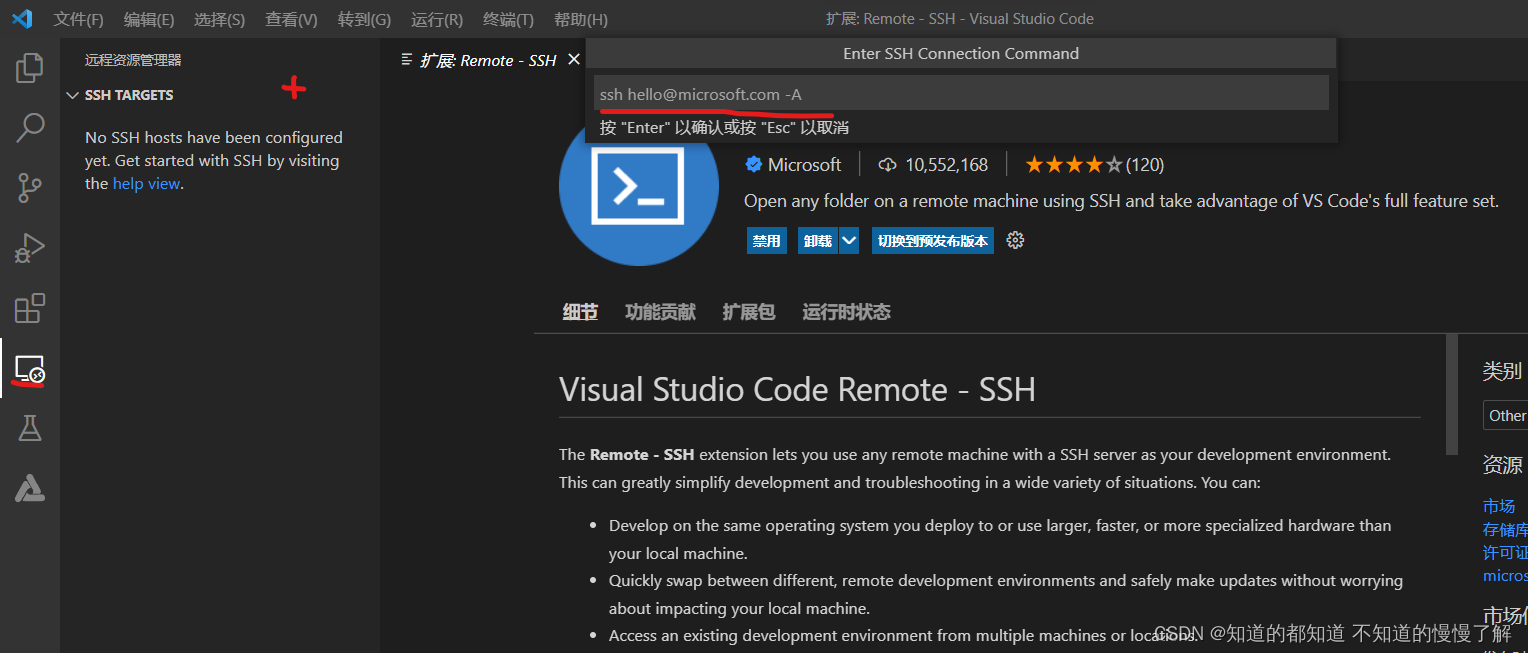The width and height of the screenshot is (1528, 653).
Task: Select the Remote Explorer icon
Action: click(29, 369)
